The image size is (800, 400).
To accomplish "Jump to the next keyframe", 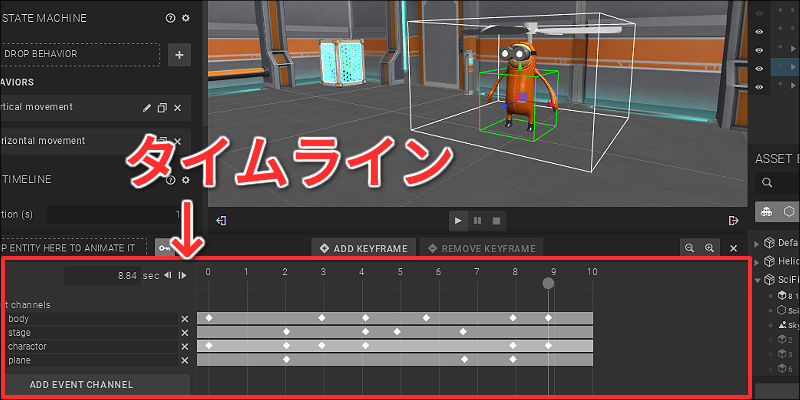I will [182, 276].
